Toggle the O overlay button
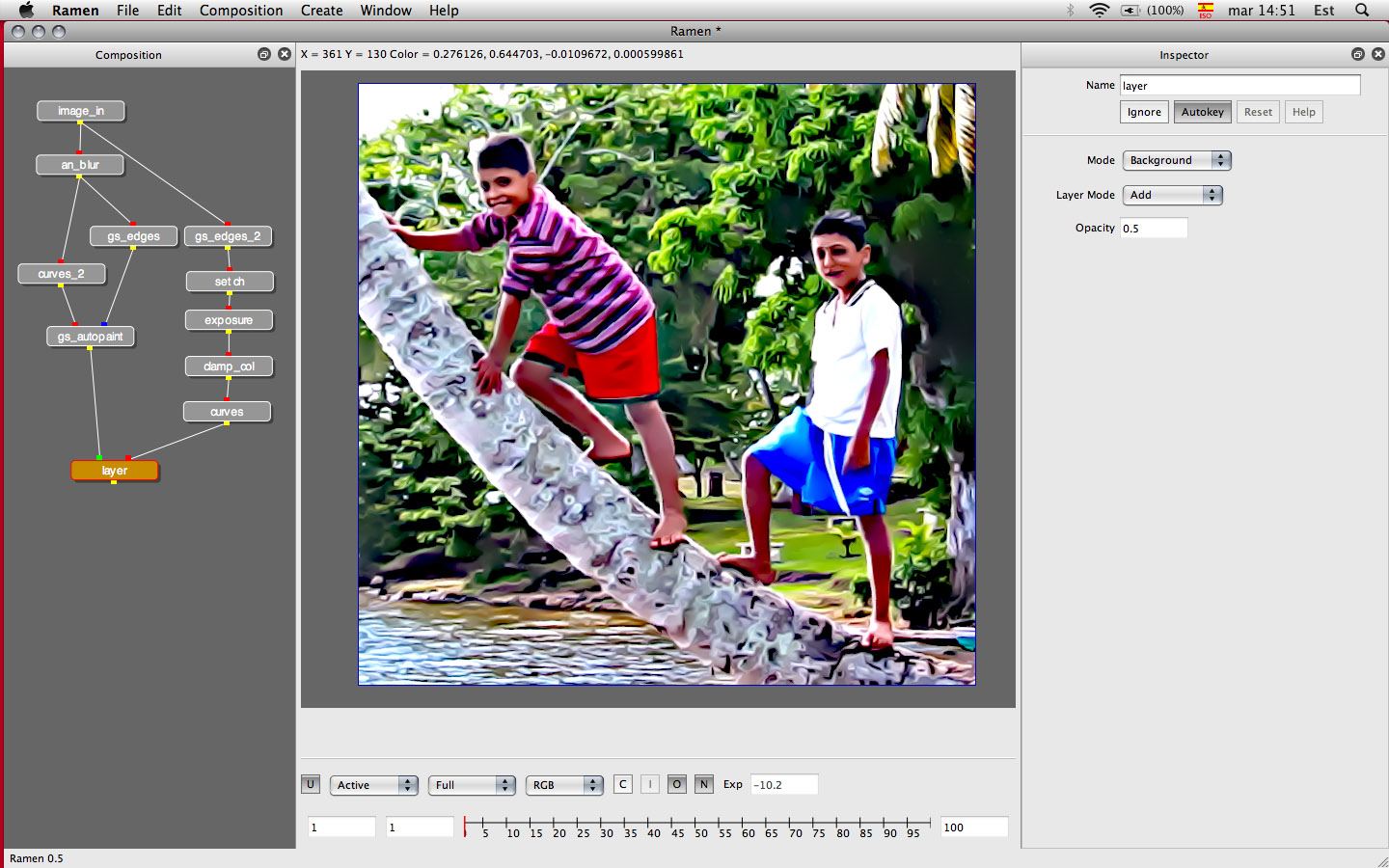 click(x=677, y=784)
